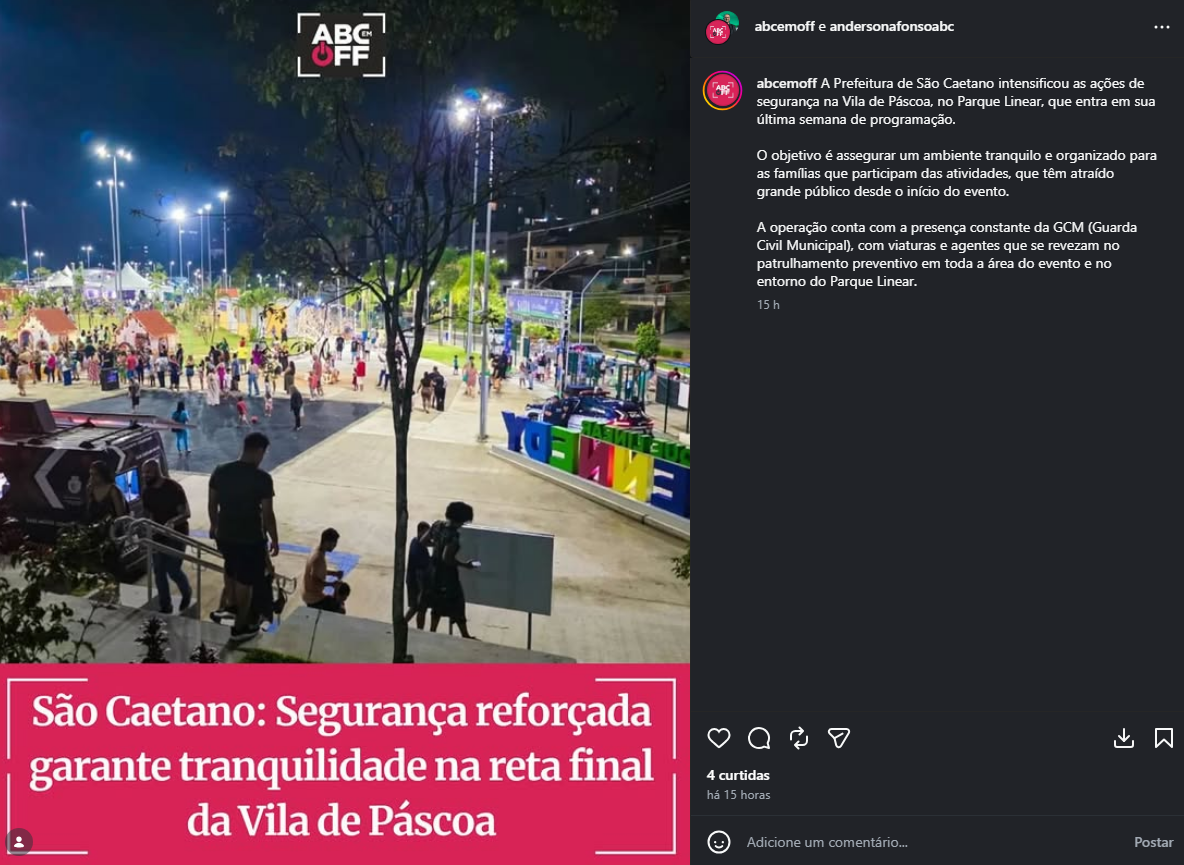Viewport: 1184px width, 865px height.
Task: Click the abcemoff username in the caption
Action: (x=787, y=83)
